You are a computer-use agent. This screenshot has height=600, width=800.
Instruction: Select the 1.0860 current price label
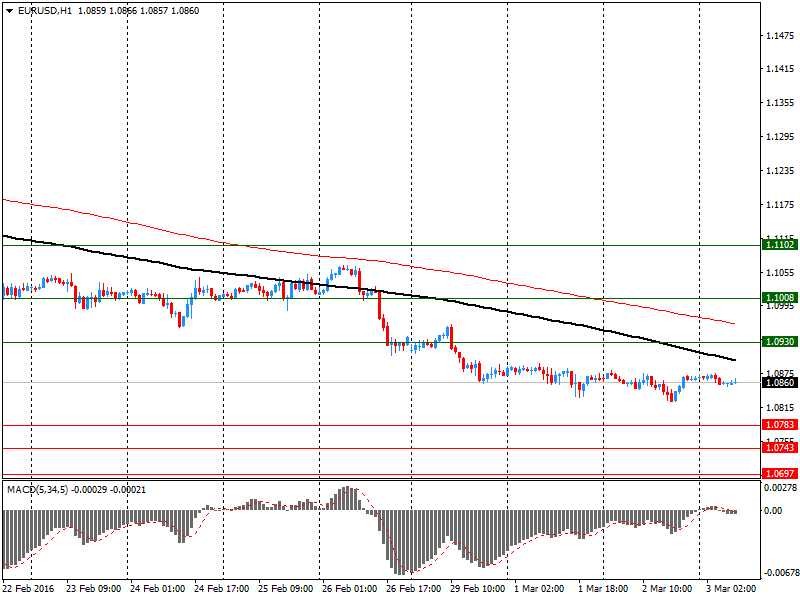(x=780, y=382)
